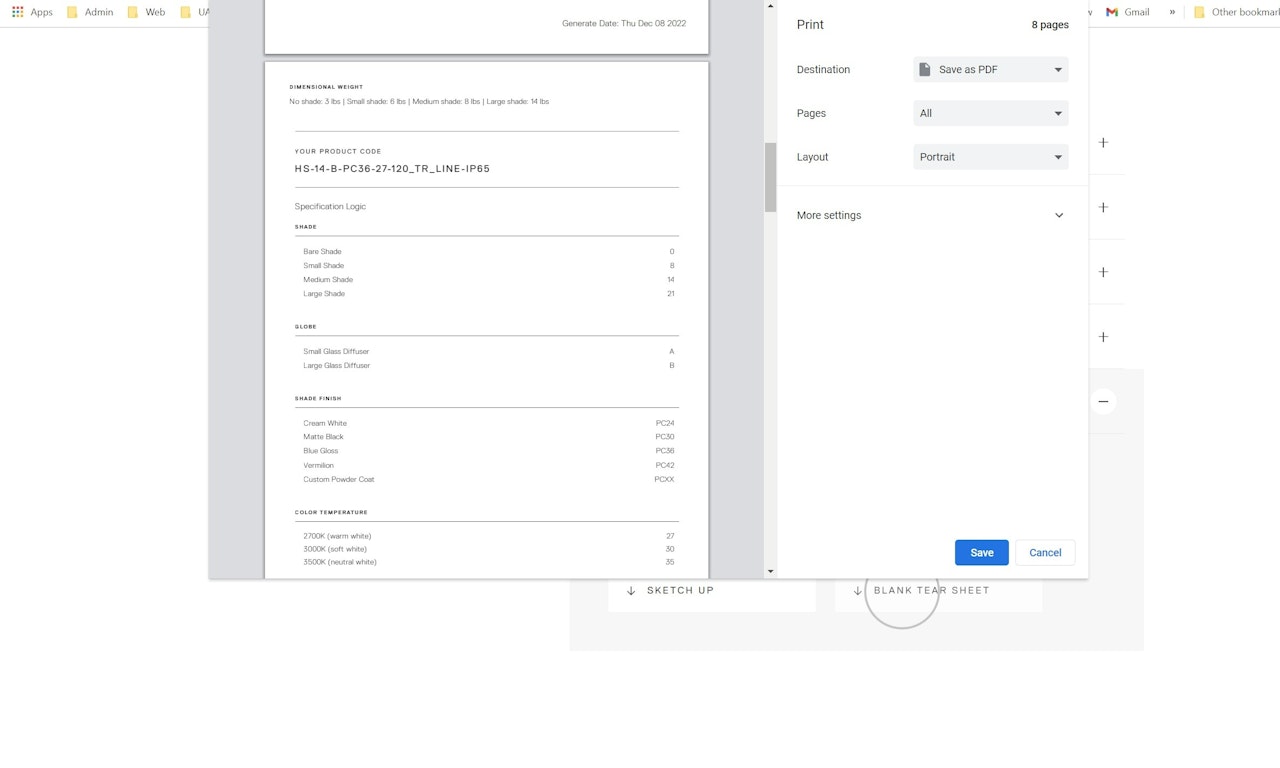
Task: Click the print preview scrollbar thumb
Action: click(770, 177)
